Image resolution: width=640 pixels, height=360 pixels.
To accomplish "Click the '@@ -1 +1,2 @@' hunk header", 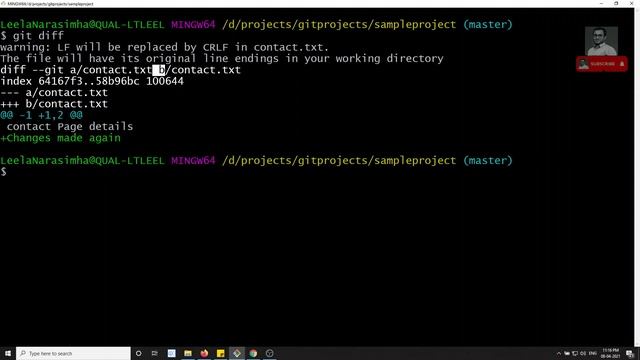I will pos(41,115).
